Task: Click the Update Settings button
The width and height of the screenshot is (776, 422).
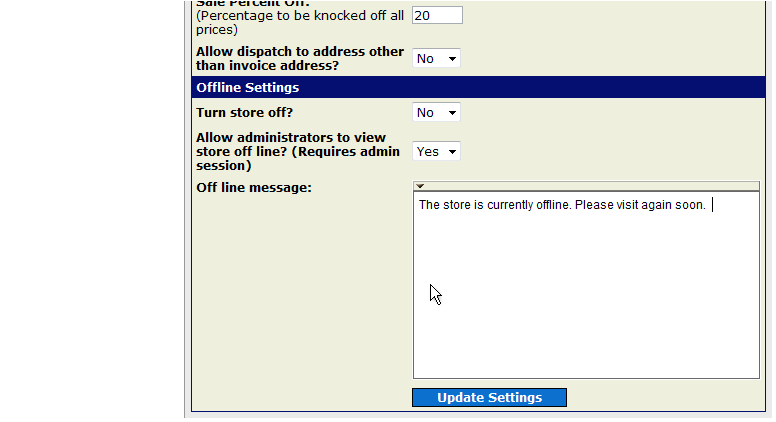Action: pos(489,397)
